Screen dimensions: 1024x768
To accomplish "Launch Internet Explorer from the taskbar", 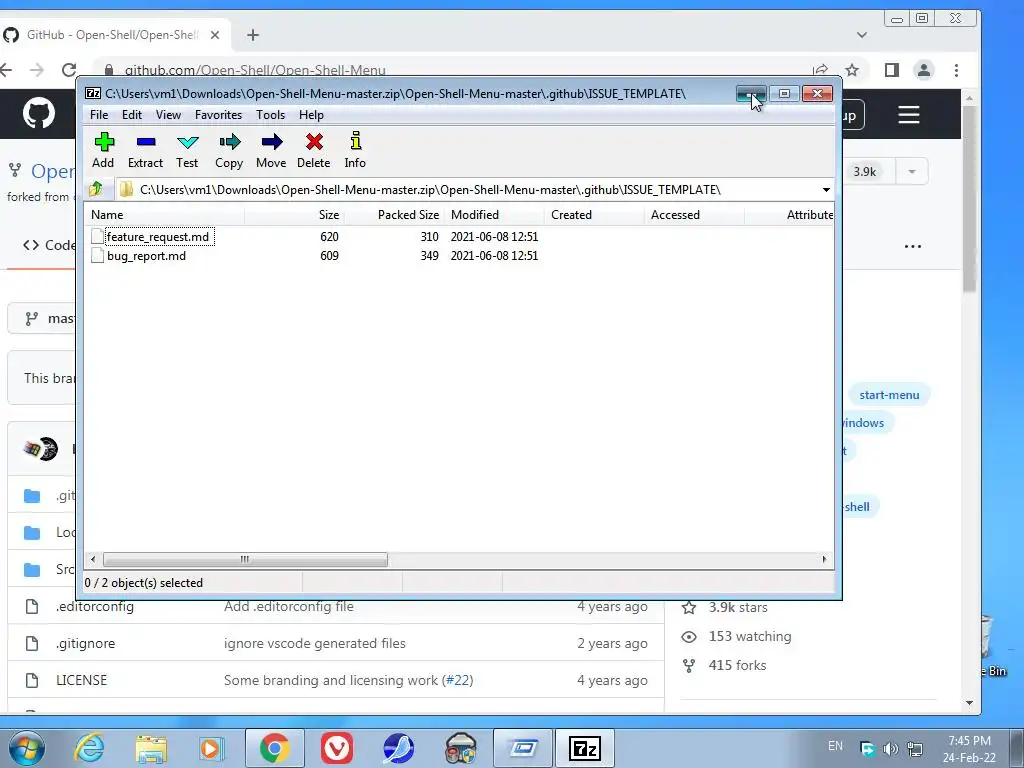I will (89, 748).
